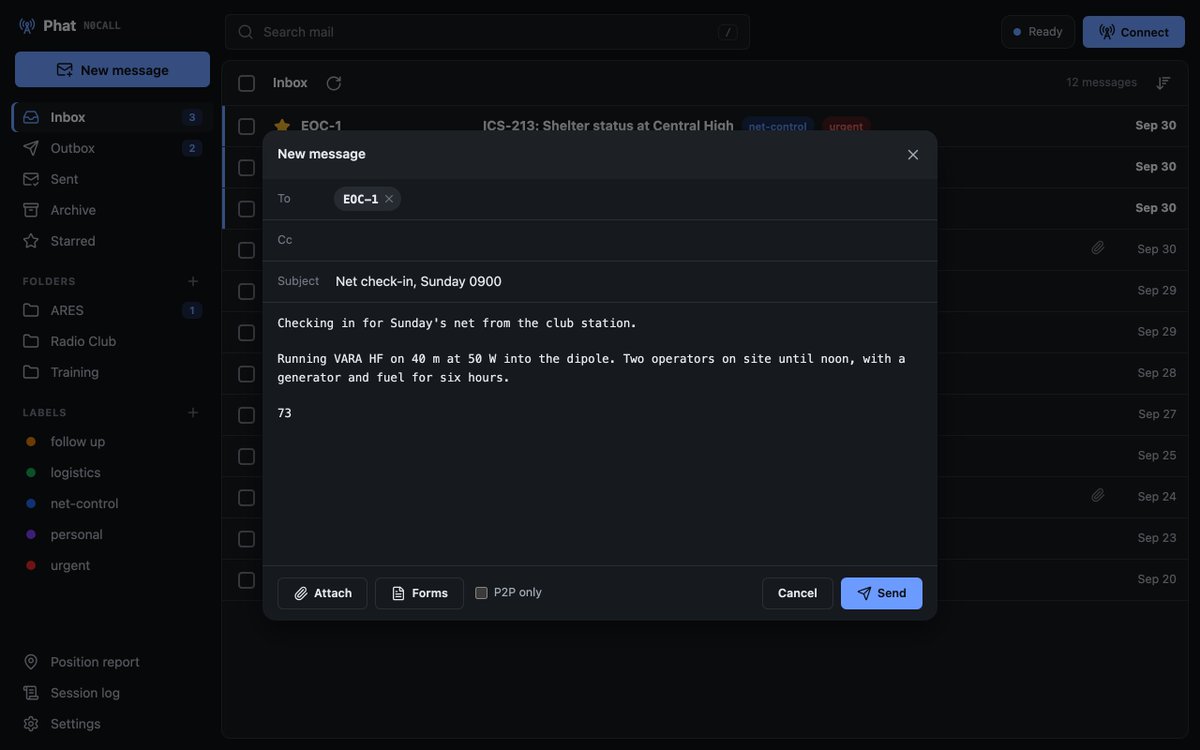Send the message

coord(881,593)
